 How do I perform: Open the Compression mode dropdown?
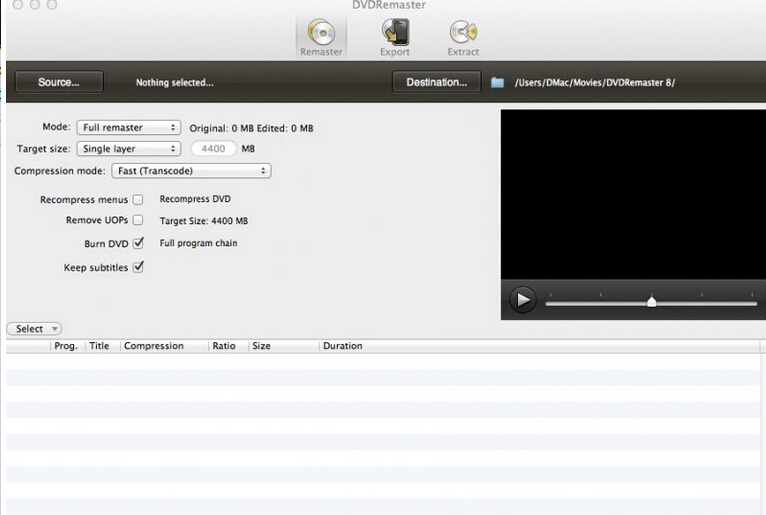click(x=190, y=171)
